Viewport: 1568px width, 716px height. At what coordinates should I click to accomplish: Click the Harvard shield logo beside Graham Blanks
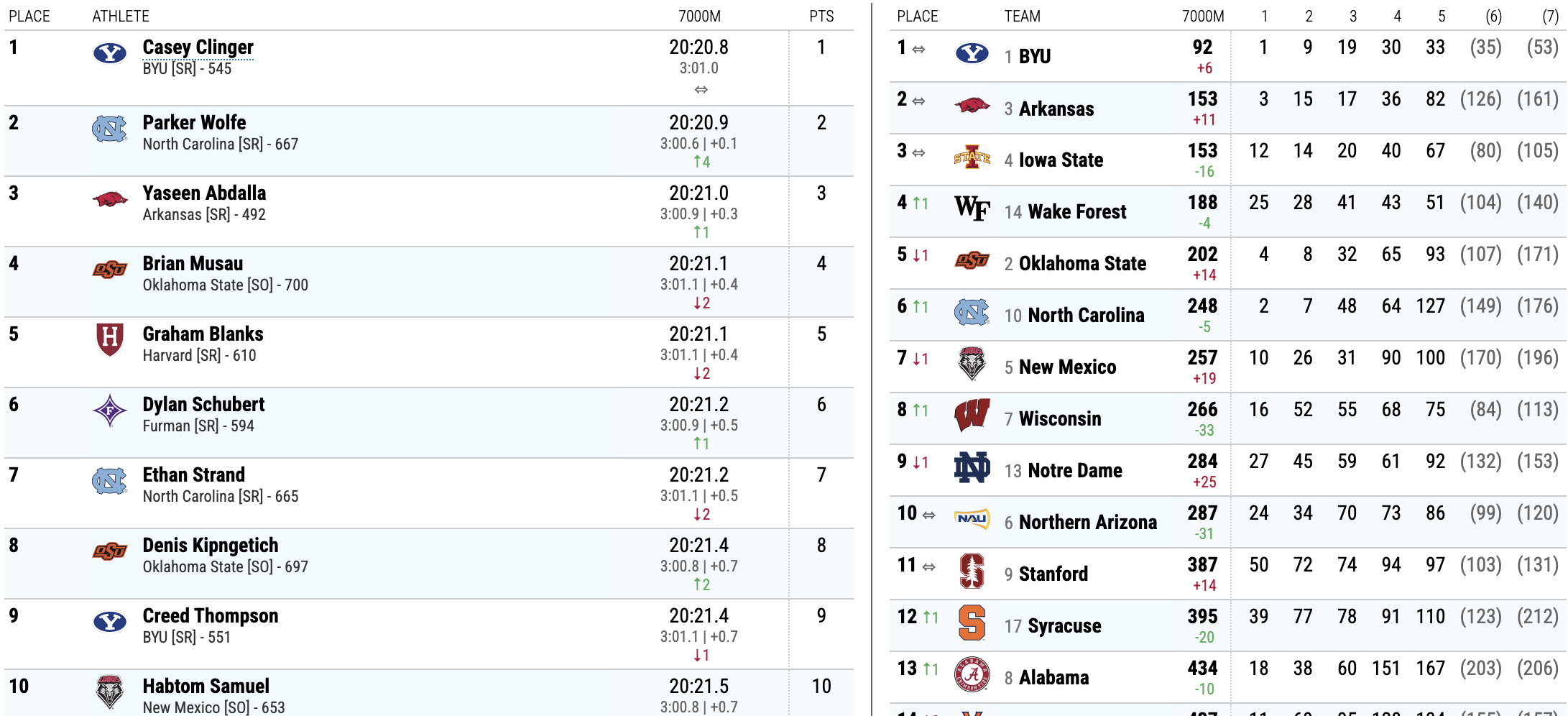pos(110,339)
